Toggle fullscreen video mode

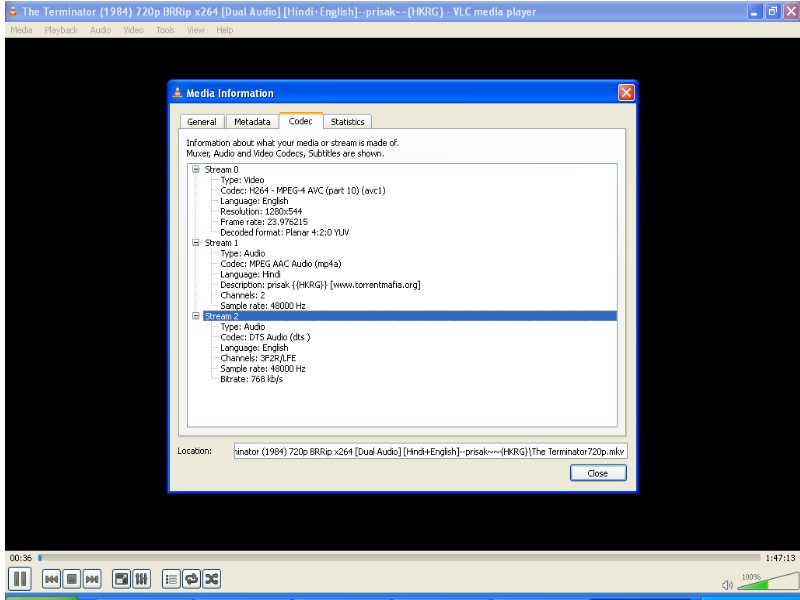[x=121, y=579]
